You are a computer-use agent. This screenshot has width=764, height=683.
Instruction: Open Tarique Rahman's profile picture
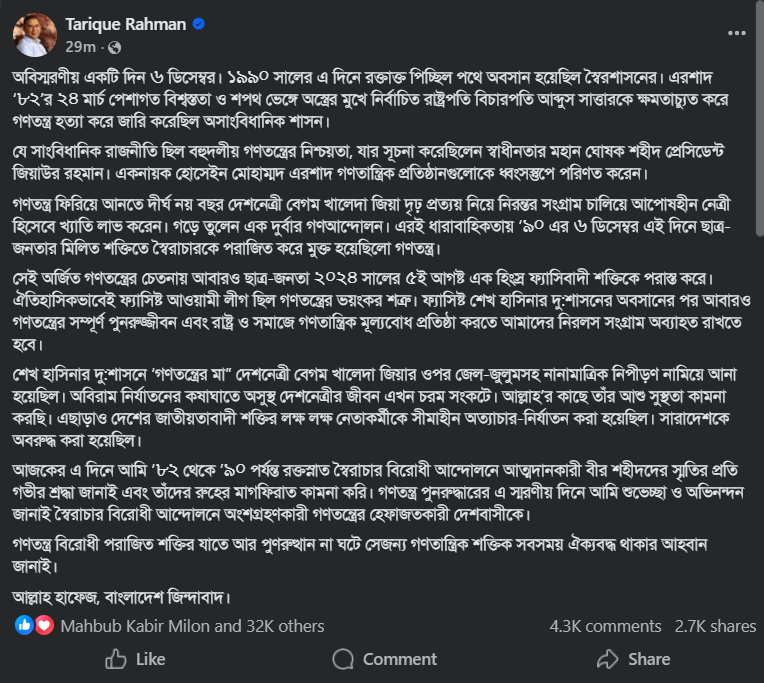pyautogui.click(x=35, y=35)
